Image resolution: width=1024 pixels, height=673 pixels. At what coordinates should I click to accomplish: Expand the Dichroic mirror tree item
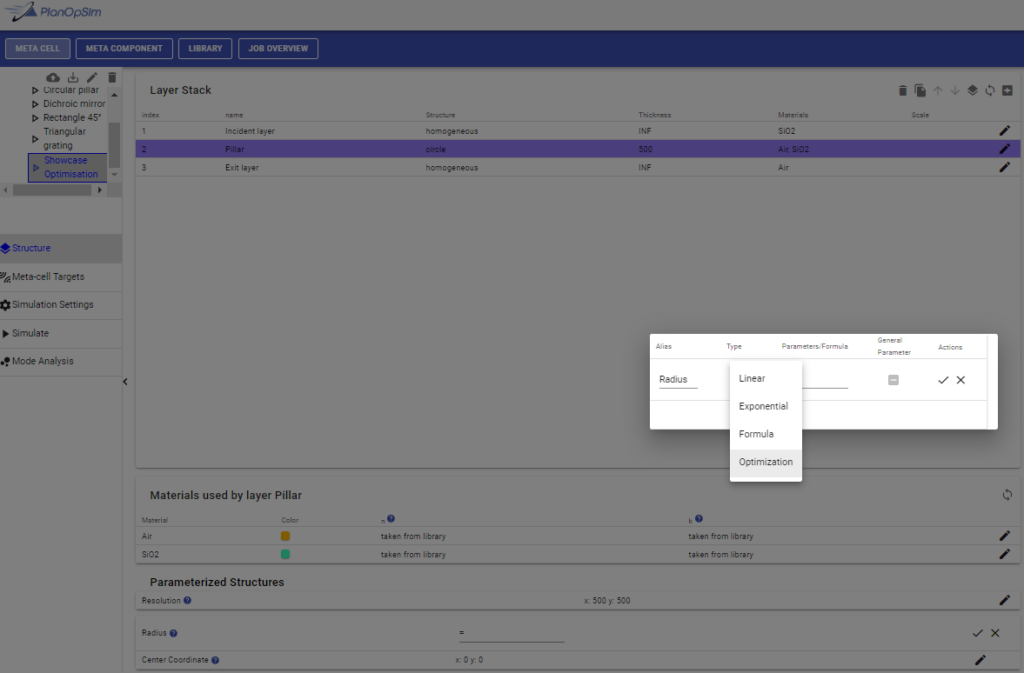pos(36,104)
